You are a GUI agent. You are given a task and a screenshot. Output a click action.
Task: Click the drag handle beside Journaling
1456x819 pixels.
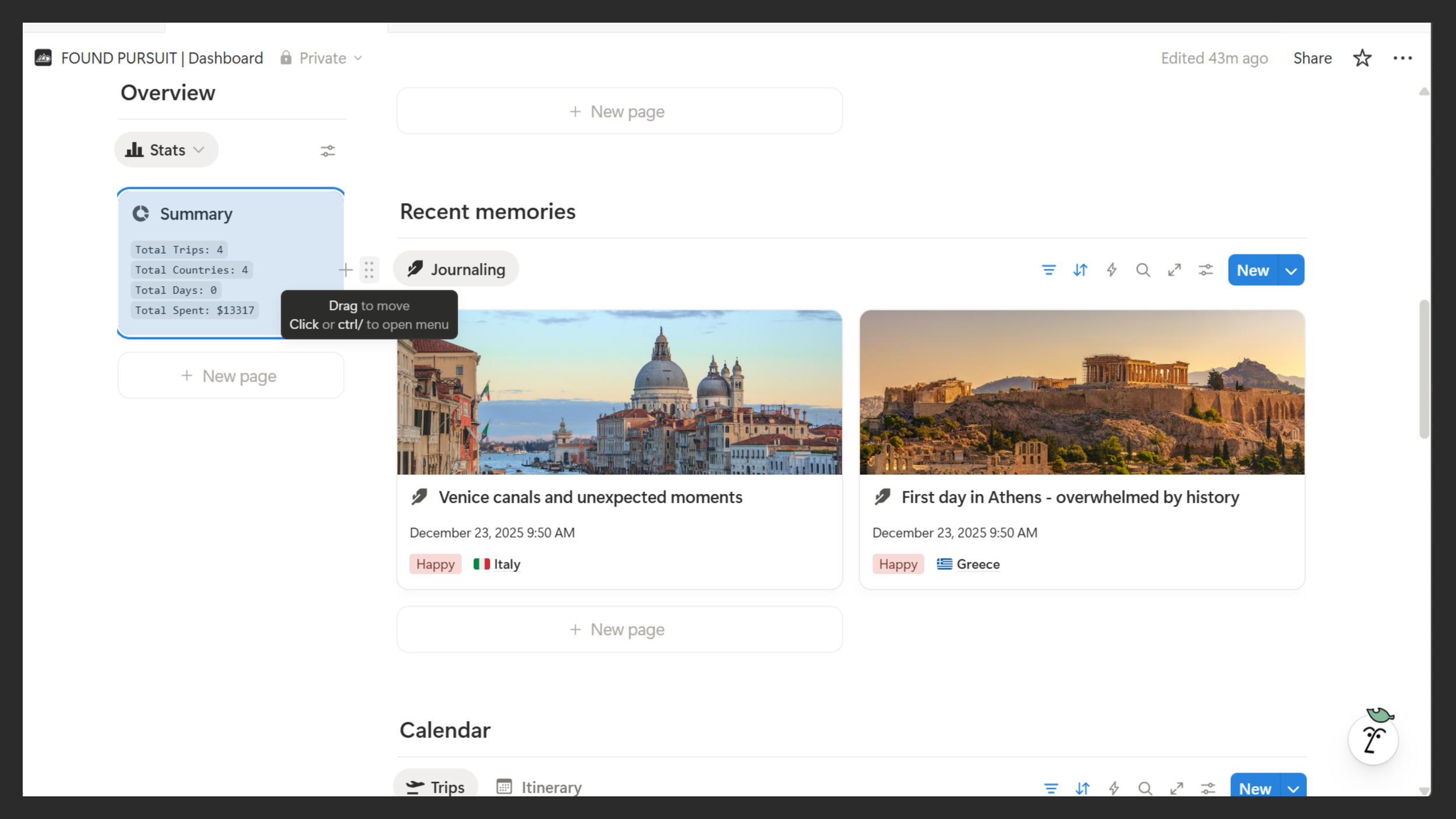point(369,270)
